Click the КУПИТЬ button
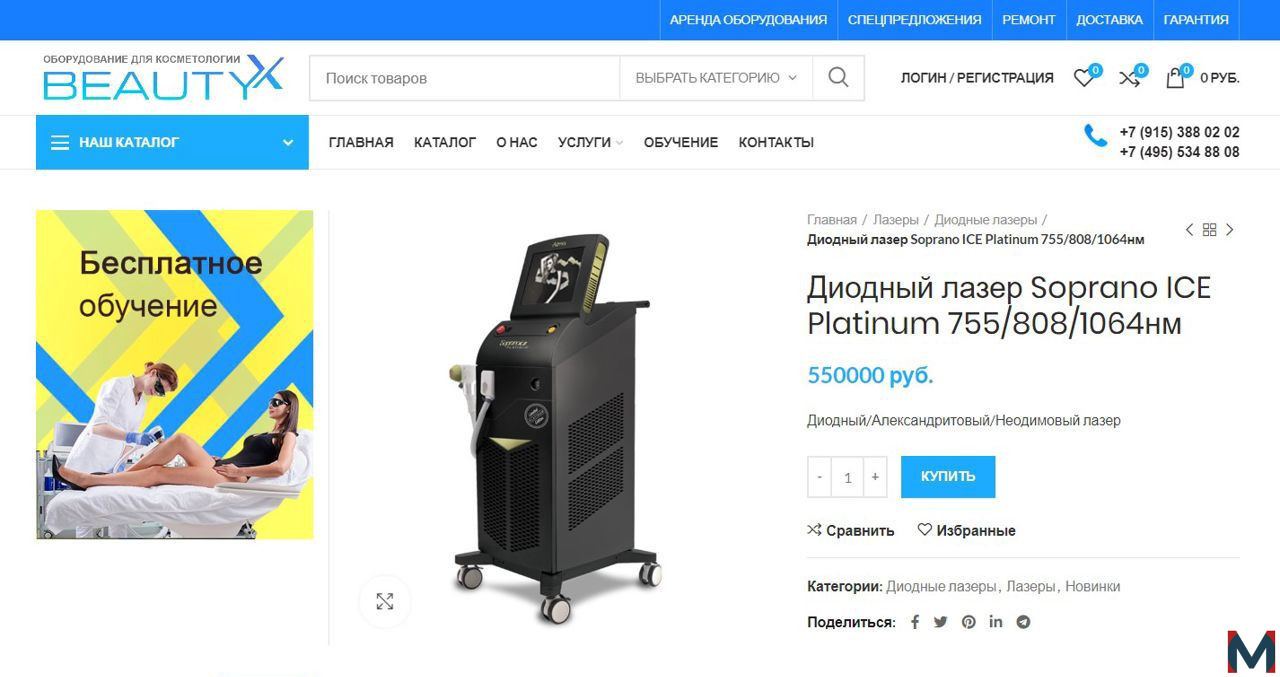This screenshot has width=1280, height=677. tap(948, 477)
